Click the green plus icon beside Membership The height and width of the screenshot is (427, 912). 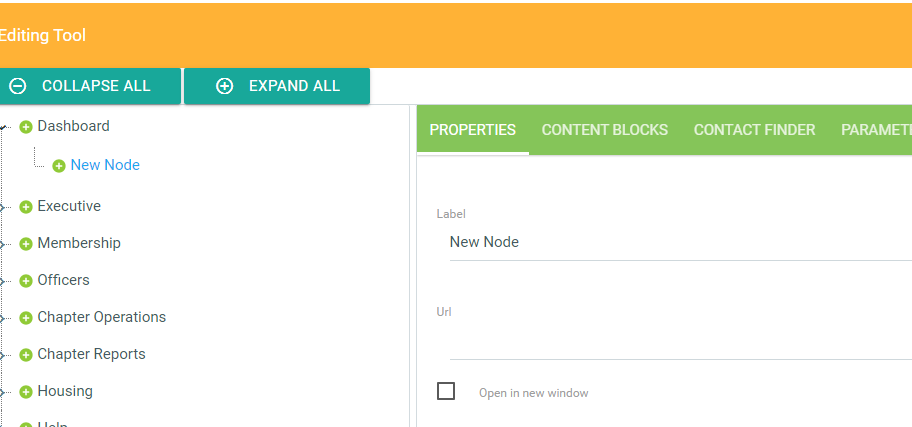point(26,244)
